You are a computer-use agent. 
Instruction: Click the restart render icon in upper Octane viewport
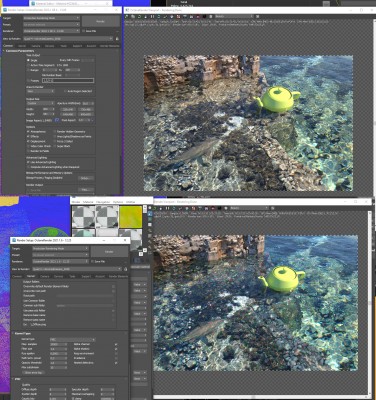[139, 16]
